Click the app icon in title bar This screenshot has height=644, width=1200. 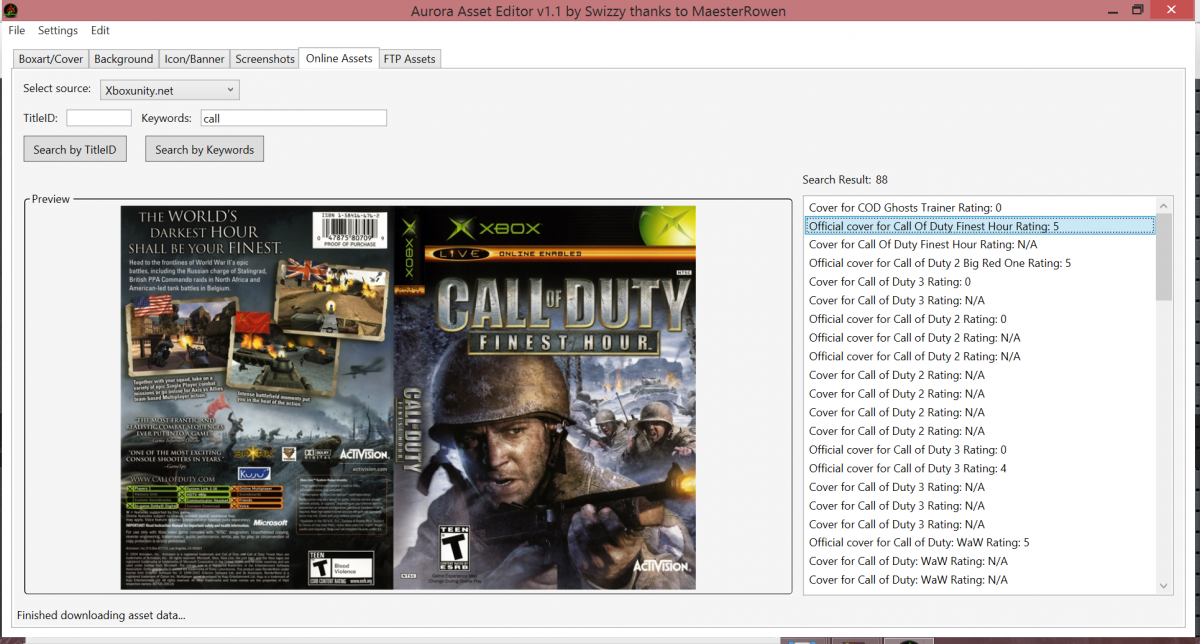[9, 11]
